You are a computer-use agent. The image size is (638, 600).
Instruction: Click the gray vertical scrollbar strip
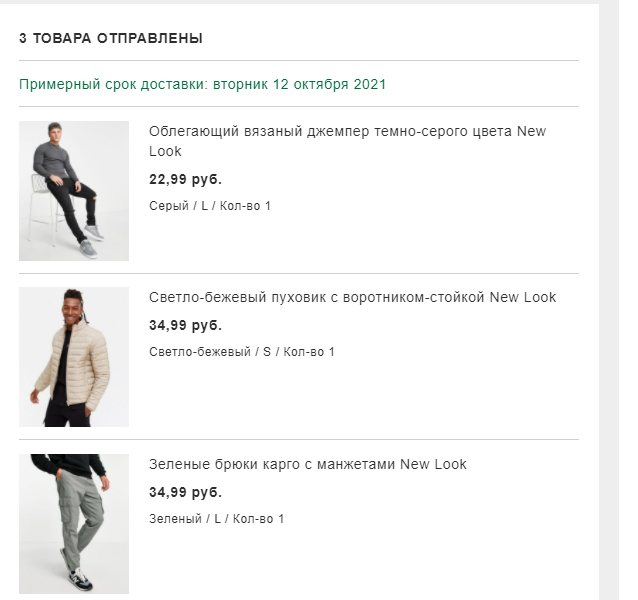(x=609, y=302)
